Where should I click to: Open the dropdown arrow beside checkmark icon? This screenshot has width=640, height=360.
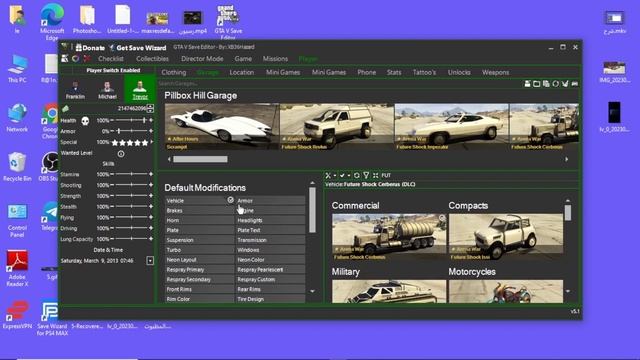click(x=349, y=176)
